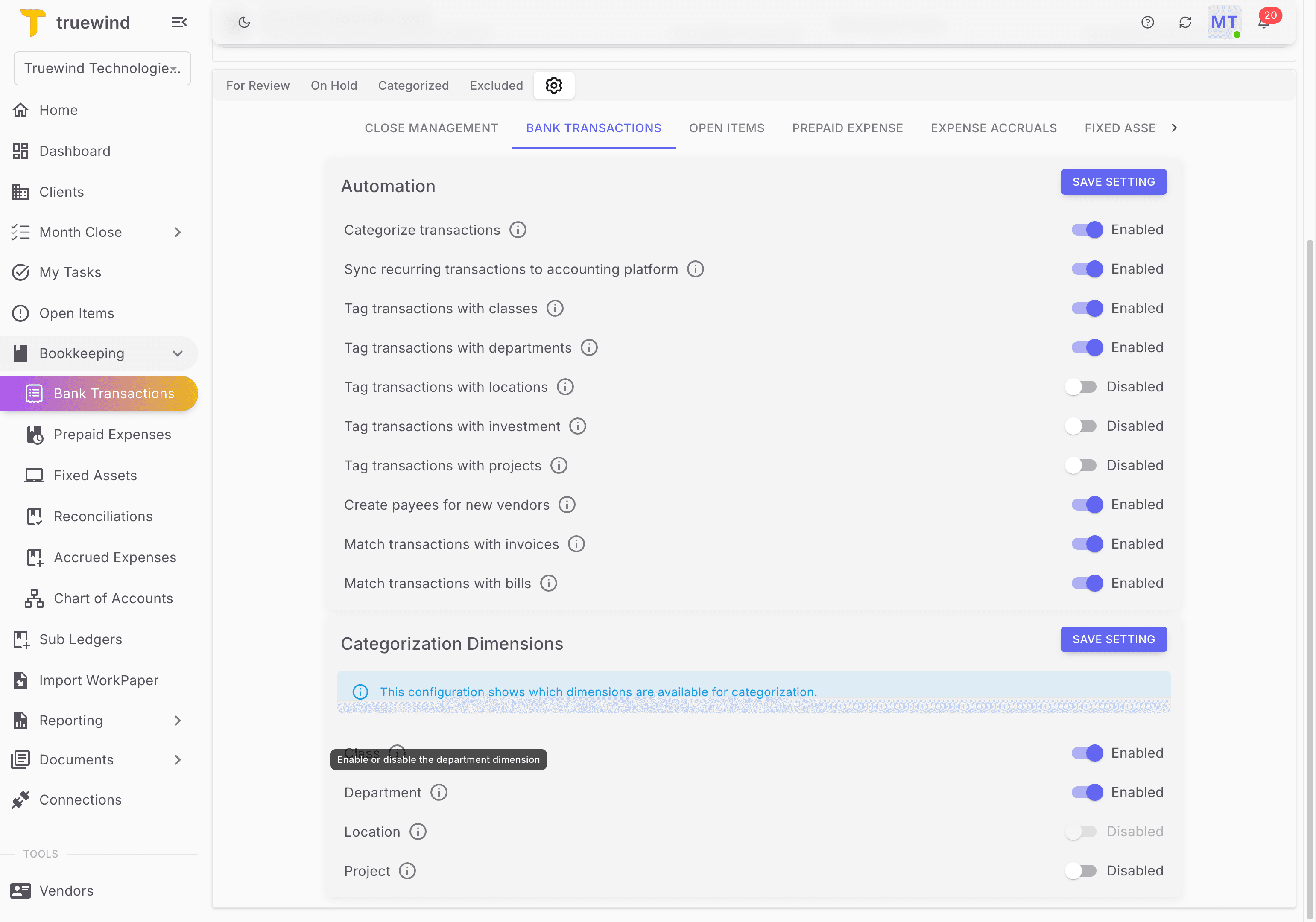
Task: Open notifications showing 20 alerts
Action: pos(1263,24)
